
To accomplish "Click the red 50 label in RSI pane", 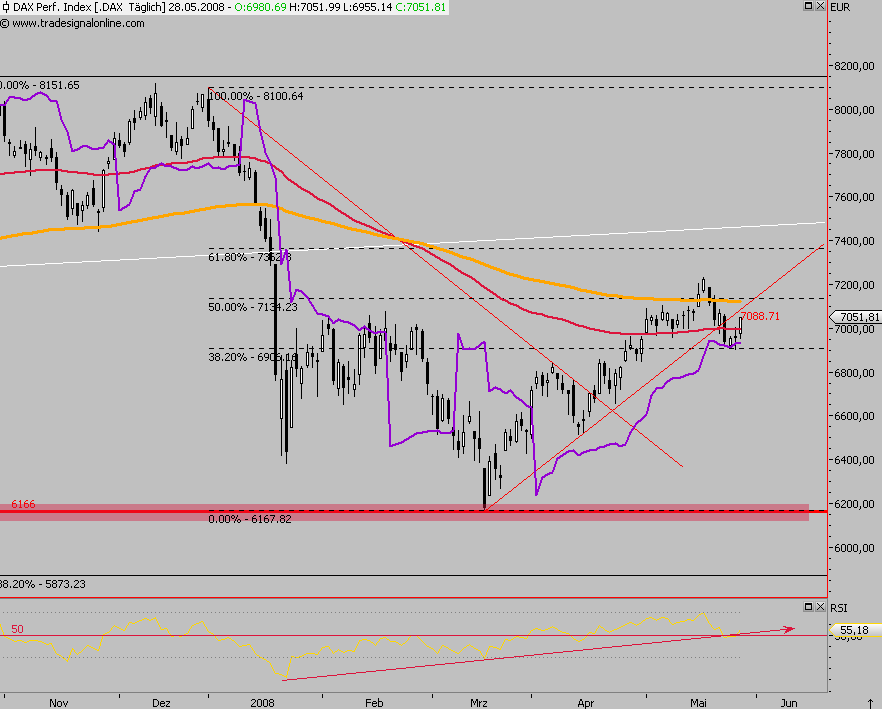I will pyautogui.click(x=17, y=629).
